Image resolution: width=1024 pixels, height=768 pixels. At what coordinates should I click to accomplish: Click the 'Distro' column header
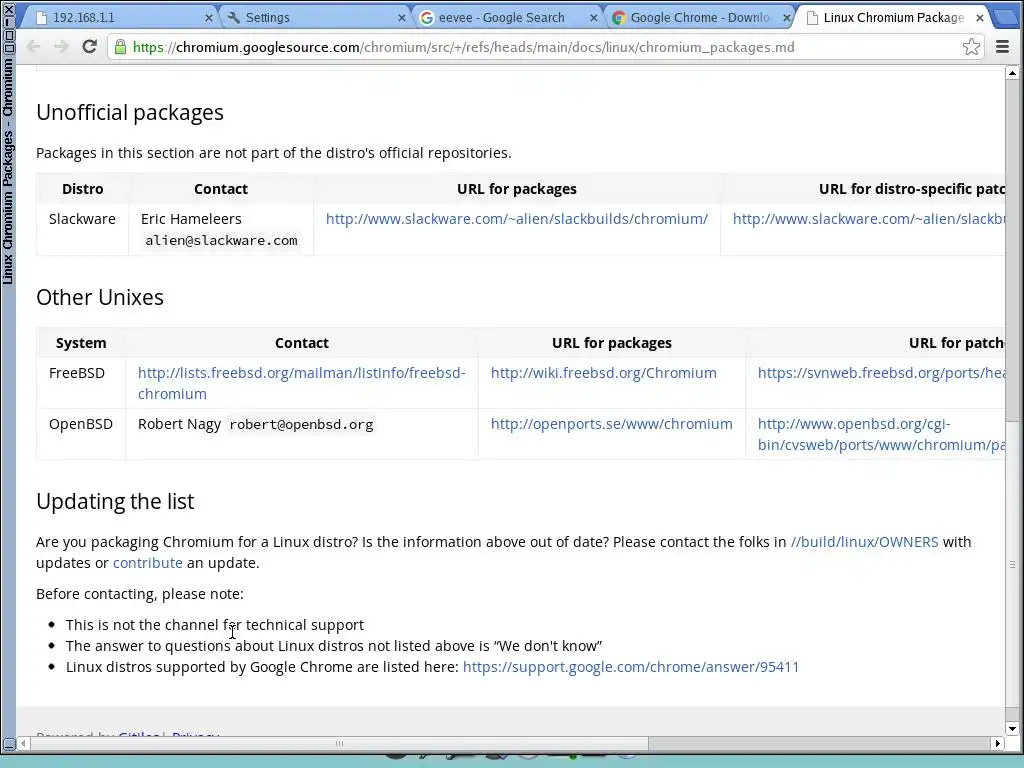coord(82,189)
